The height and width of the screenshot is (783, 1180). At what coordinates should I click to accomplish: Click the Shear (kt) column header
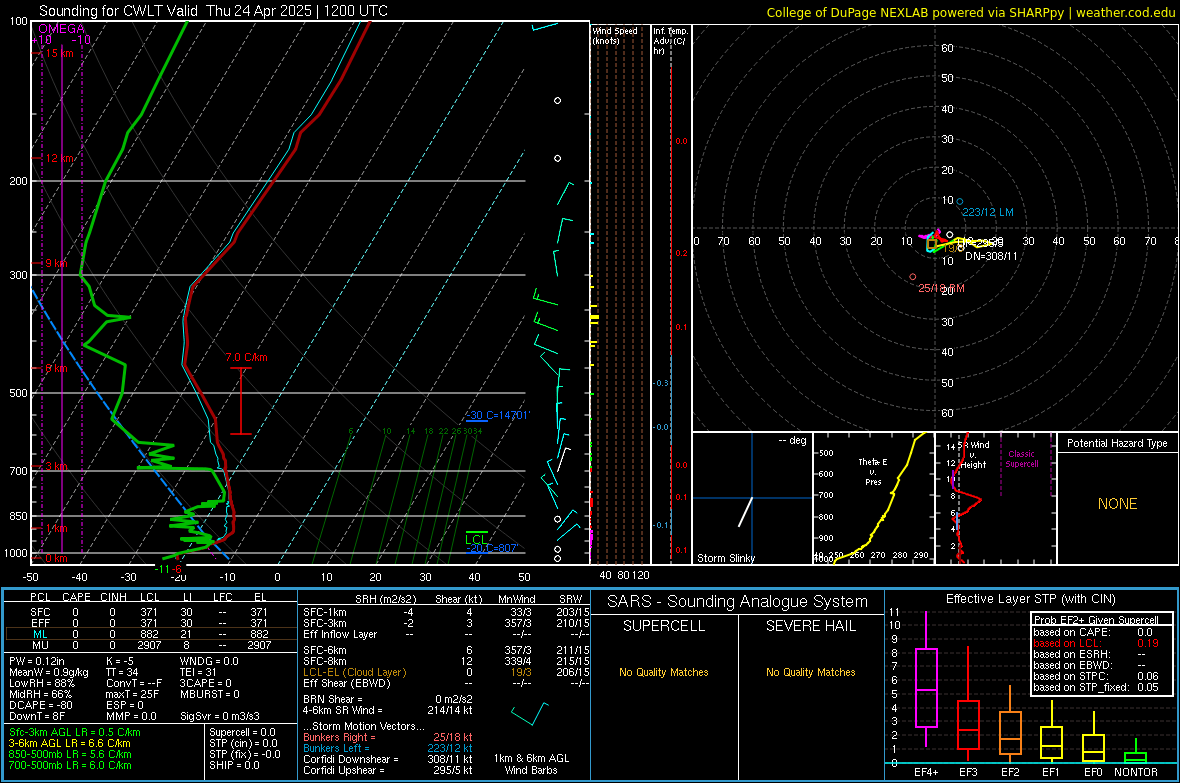tap(458, 599)
